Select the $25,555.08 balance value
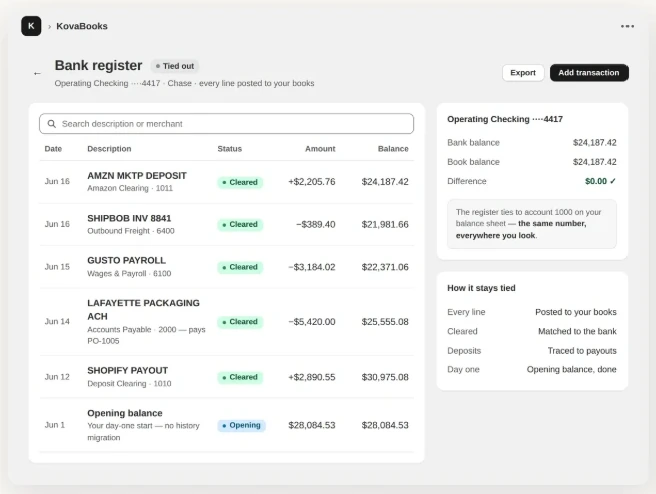Viewport: 656px width, 494px height. tap(385, 322)
